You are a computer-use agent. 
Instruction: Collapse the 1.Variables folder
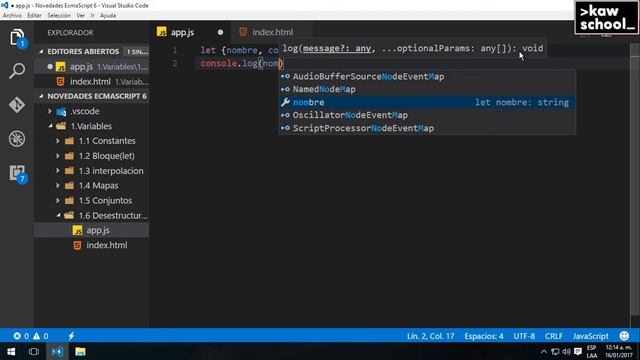click(50, 126)
